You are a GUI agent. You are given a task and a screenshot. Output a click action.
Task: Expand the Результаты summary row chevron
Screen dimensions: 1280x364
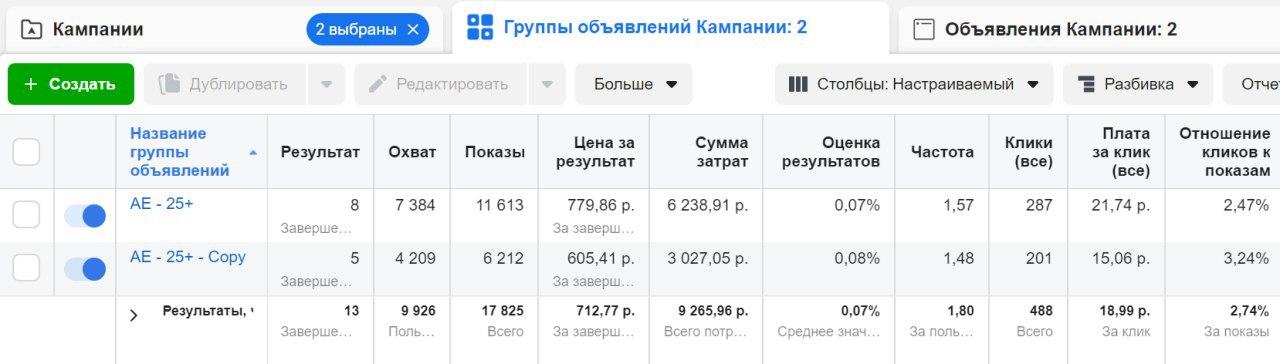tap(134, 315)
